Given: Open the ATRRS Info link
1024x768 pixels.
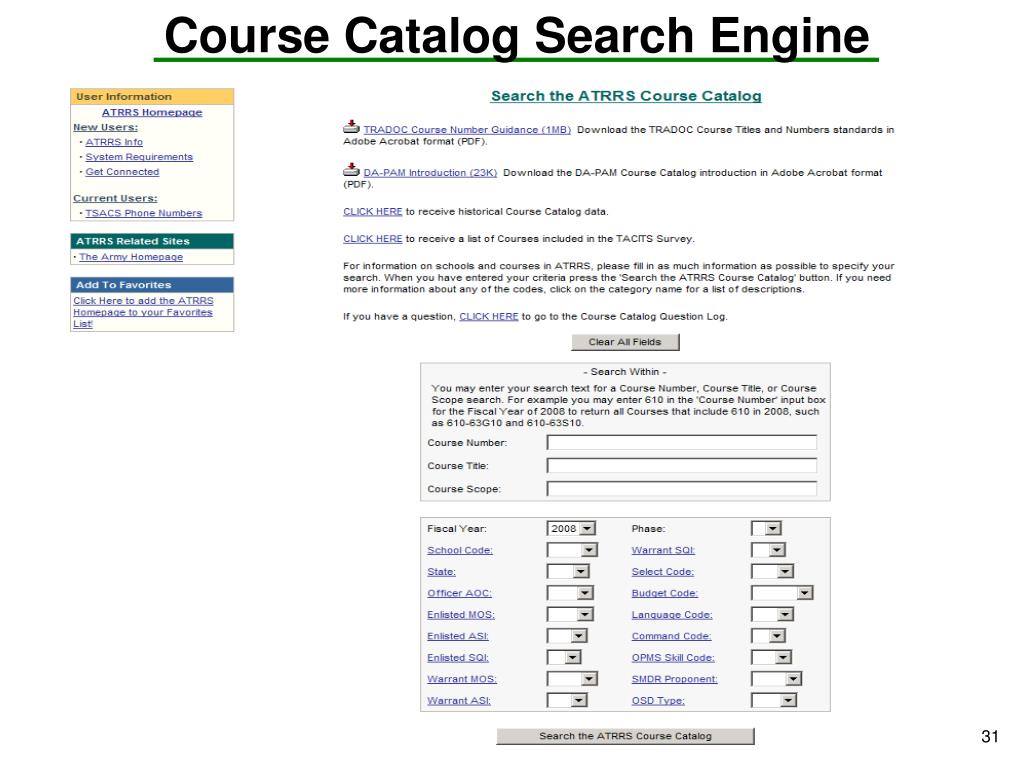Looking at the screenshot, I should click(114, 142).
